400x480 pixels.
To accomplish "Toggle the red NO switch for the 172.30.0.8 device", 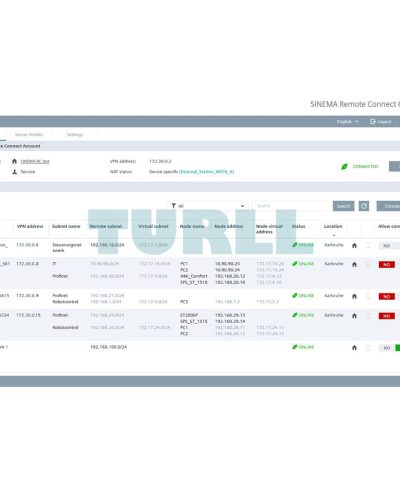I will [x=387, y=265].
